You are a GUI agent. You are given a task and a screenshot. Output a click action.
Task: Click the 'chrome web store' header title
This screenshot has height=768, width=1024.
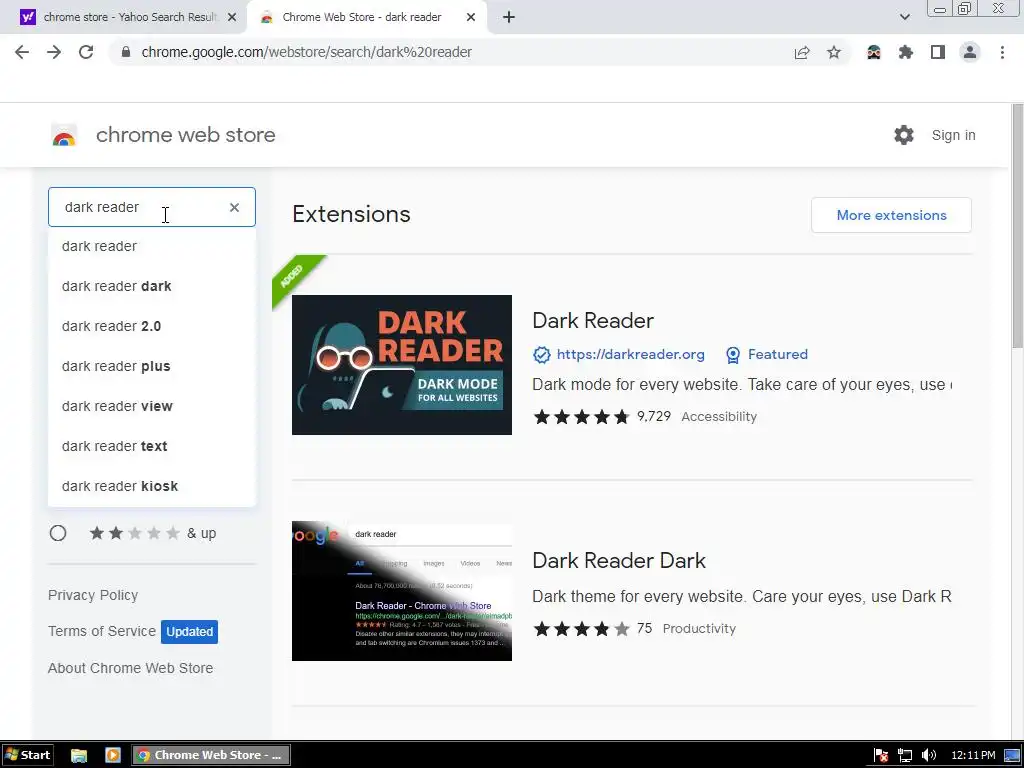(185, 135)
